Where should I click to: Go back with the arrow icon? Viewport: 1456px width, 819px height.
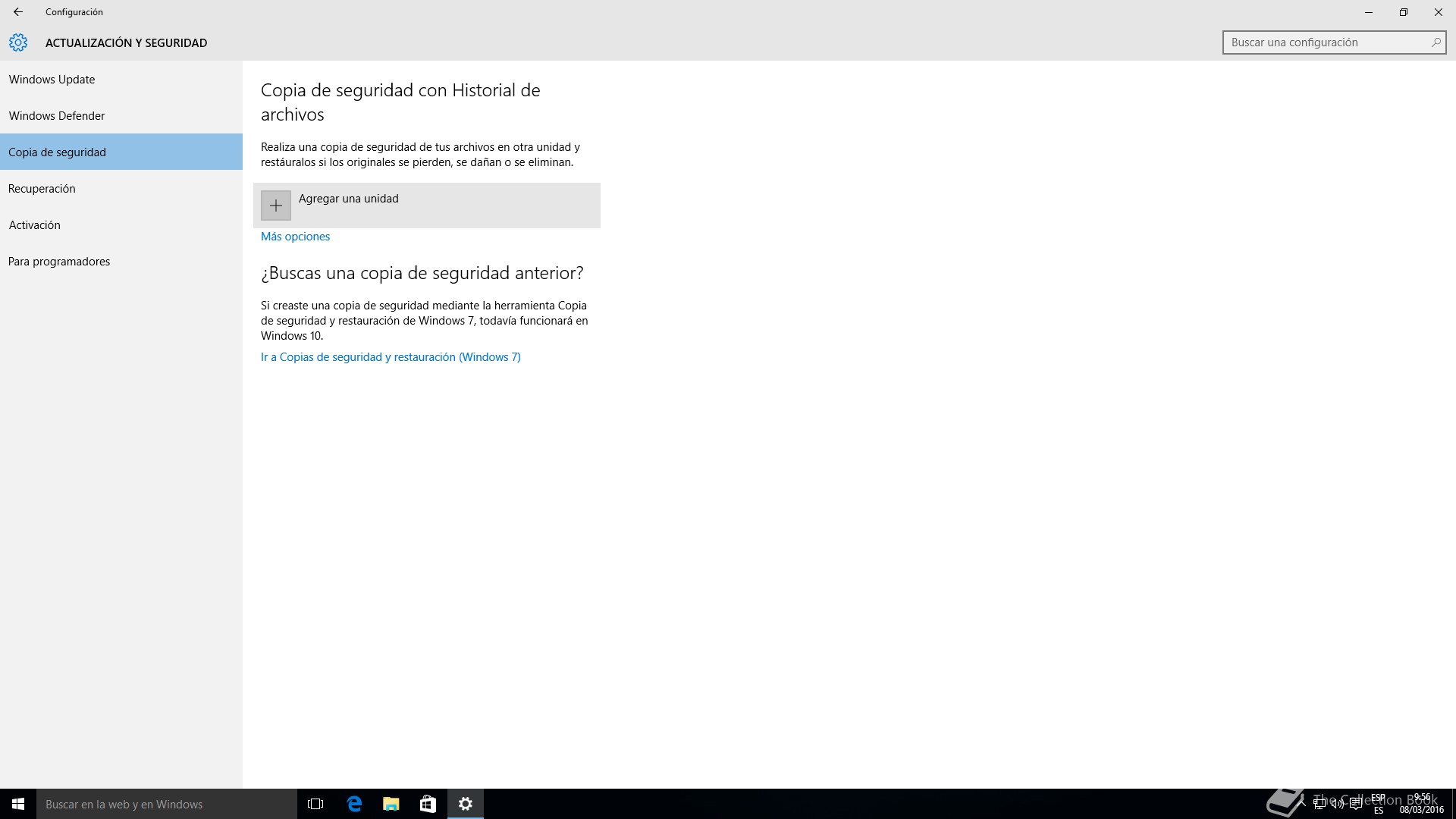[x=18, y=12]
